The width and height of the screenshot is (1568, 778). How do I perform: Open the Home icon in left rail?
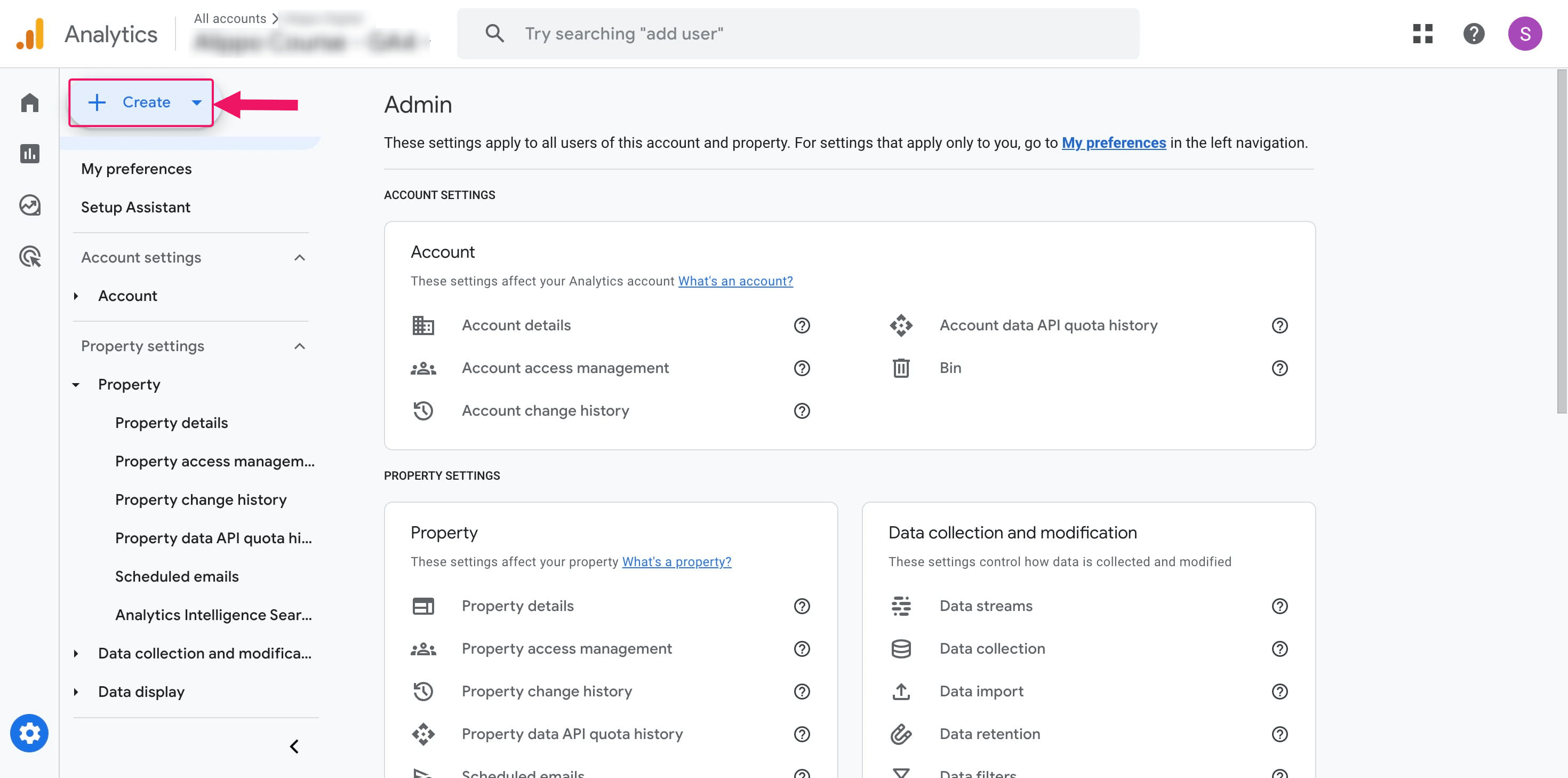click(29, 102)
